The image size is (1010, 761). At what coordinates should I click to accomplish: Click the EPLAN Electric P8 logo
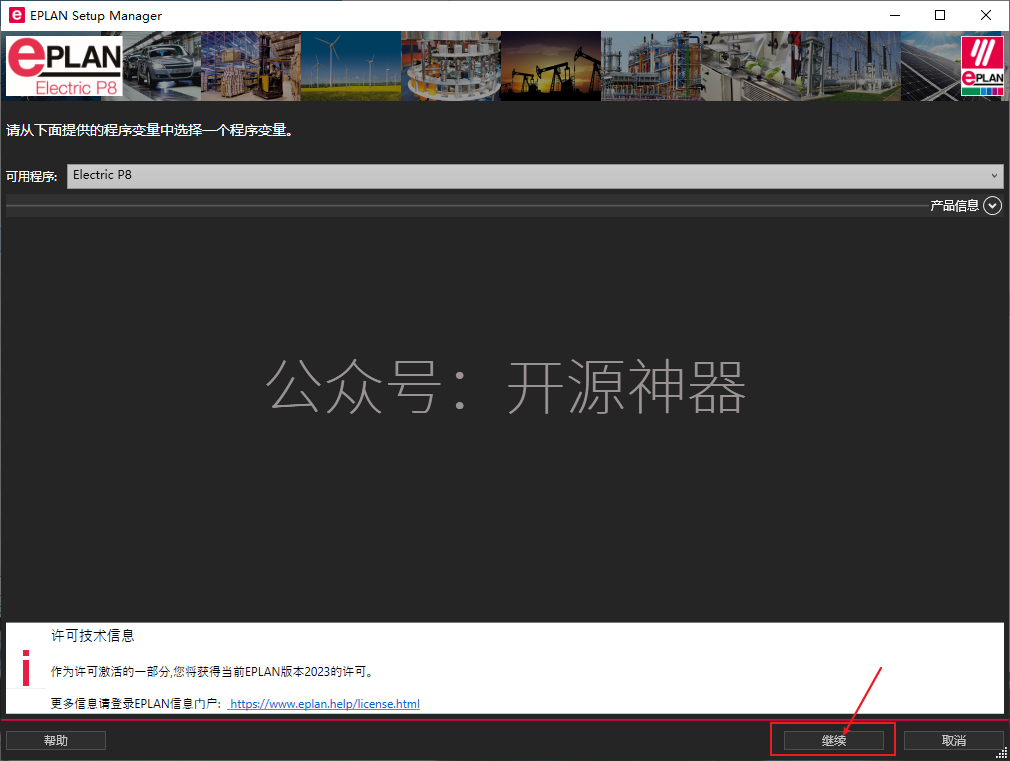pyautogui.click(x=64, y=66)
